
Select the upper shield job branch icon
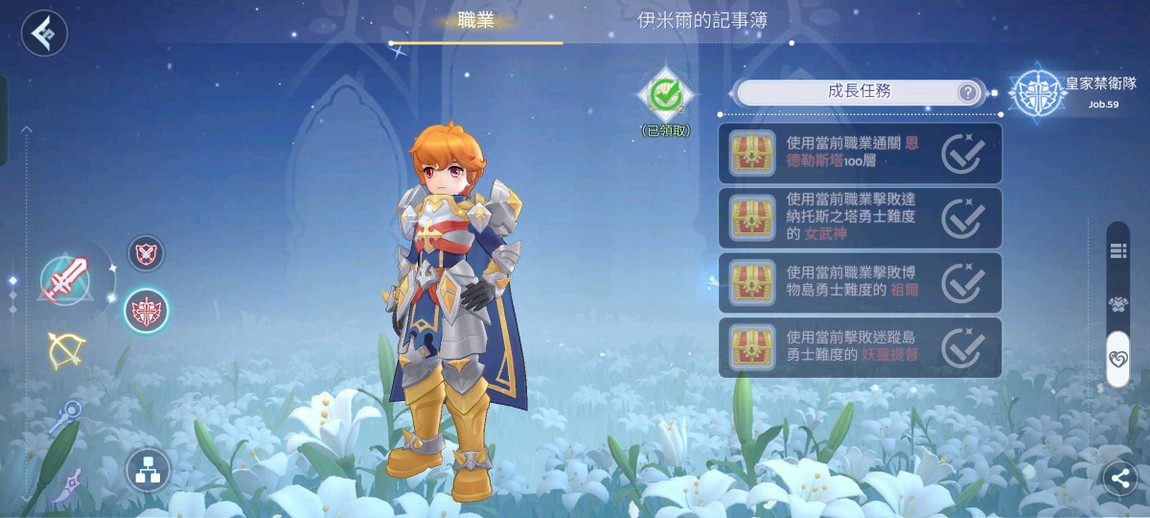[146, 253]
